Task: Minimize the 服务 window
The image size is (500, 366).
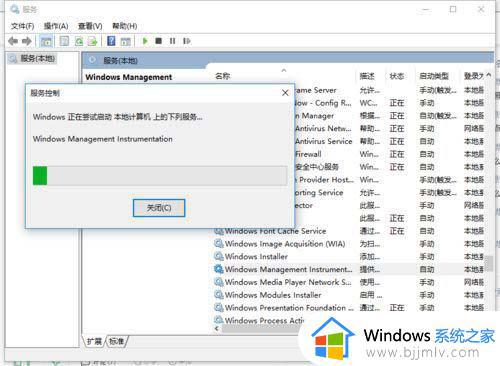Action: point(425,9)
